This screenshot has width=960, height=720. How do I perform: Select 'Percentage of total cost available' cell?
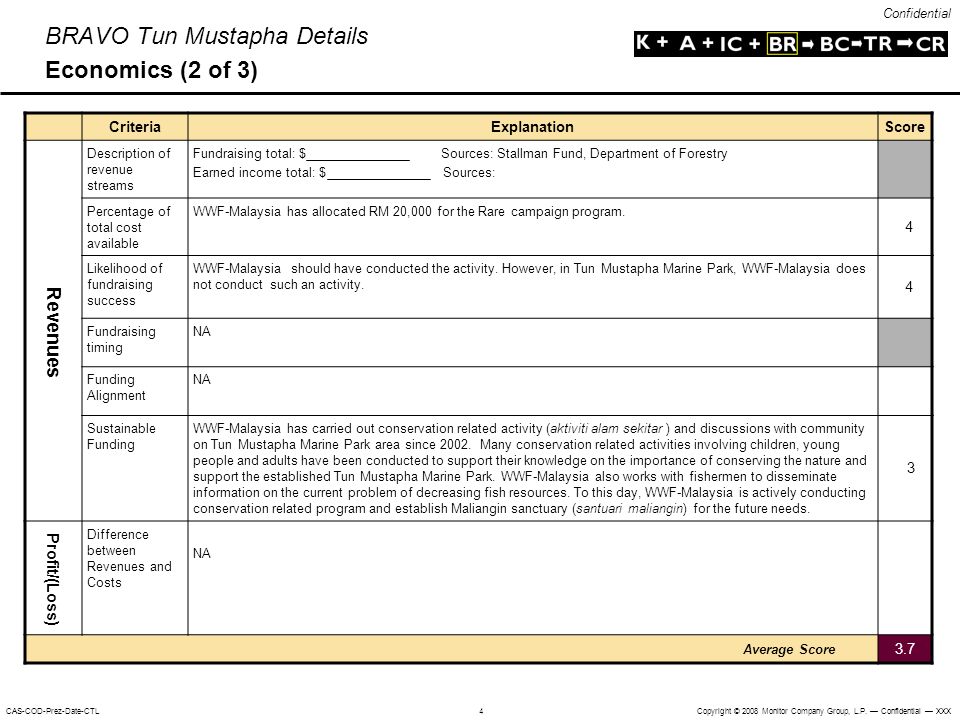tap(135, 227)
